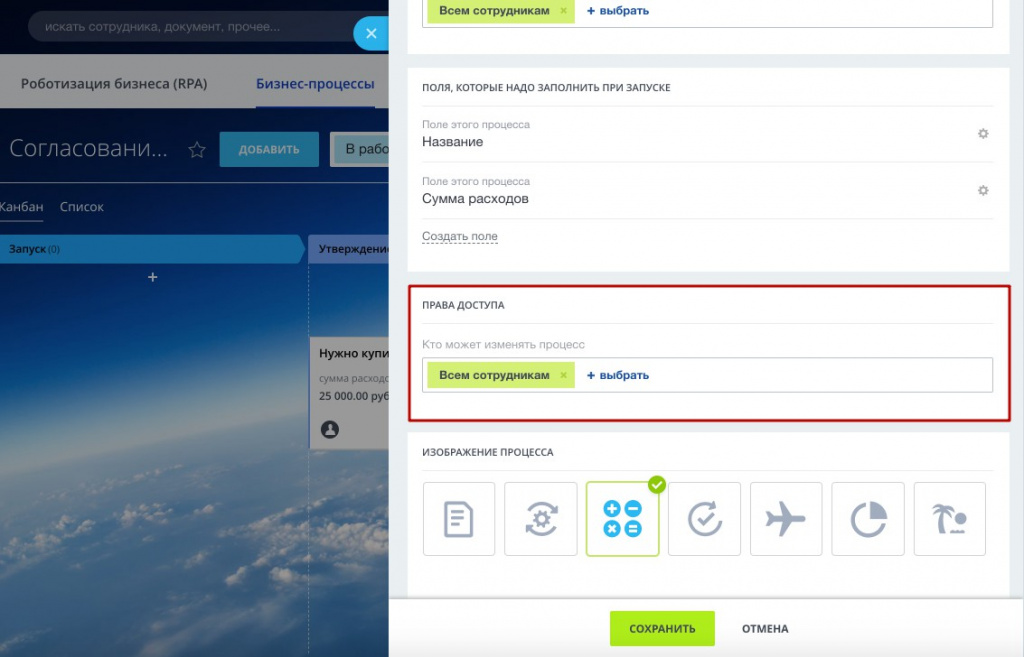Screen dimensions: 1024x657
Task: Switch to Роботизация бизнеса (RPA) tab
Action: [114, 84]
